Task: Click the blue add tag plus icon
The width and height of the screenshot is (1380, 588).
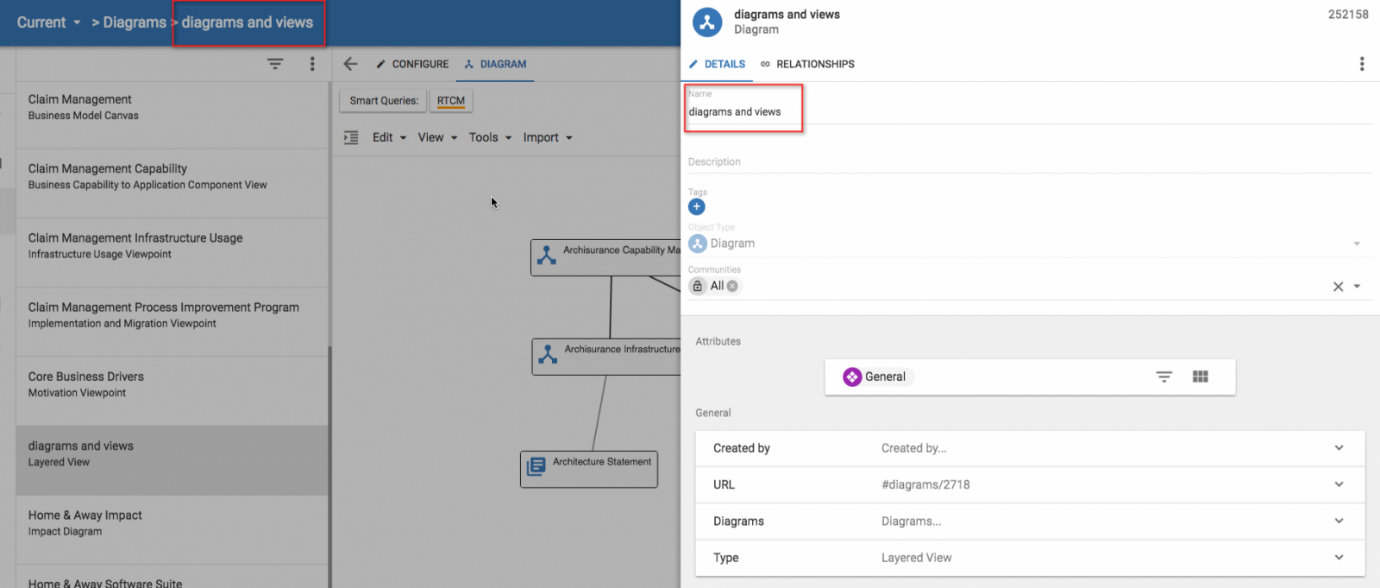Action: (x=697, y=207)
